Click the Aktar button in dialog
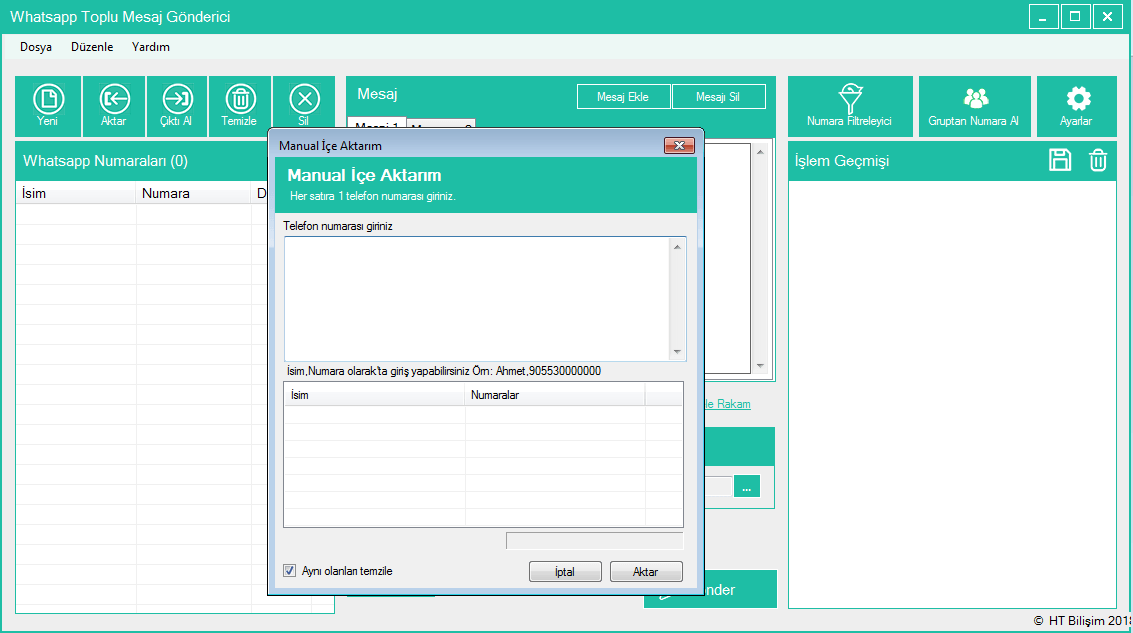Image resolution: width=1133 pixels, height=633 pixels. [x=646, y=572]
